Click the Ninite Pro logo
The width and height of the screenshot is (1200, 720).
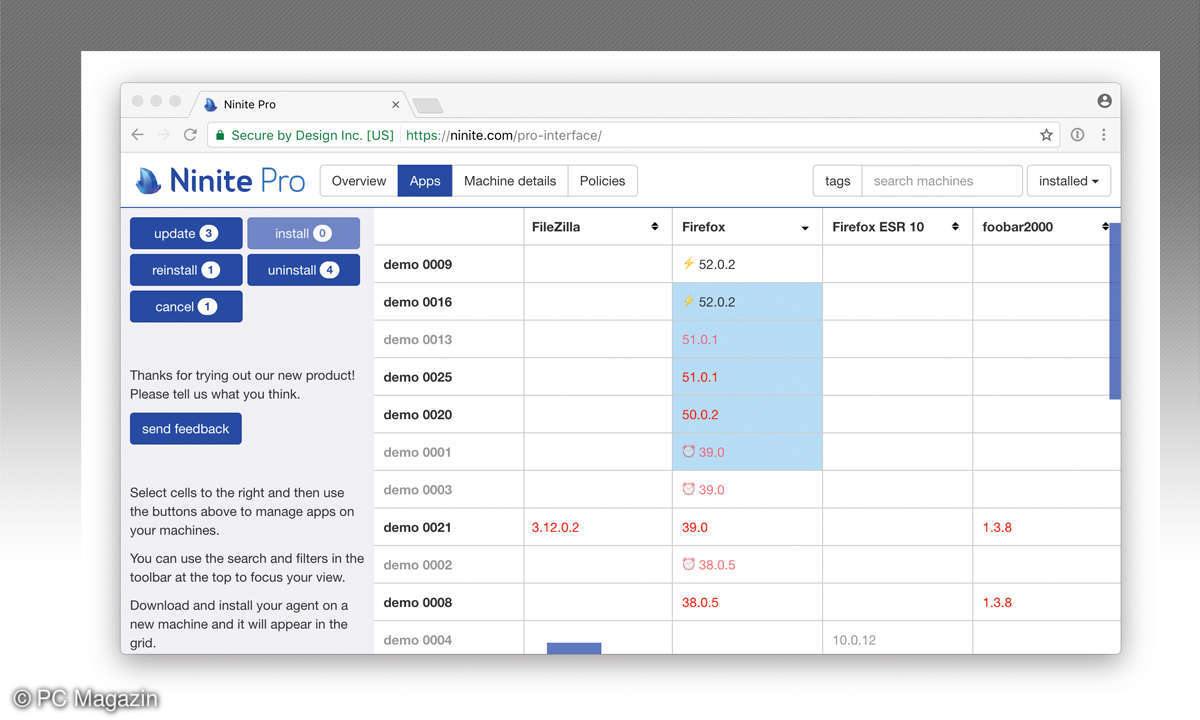[x=220, y=181]
